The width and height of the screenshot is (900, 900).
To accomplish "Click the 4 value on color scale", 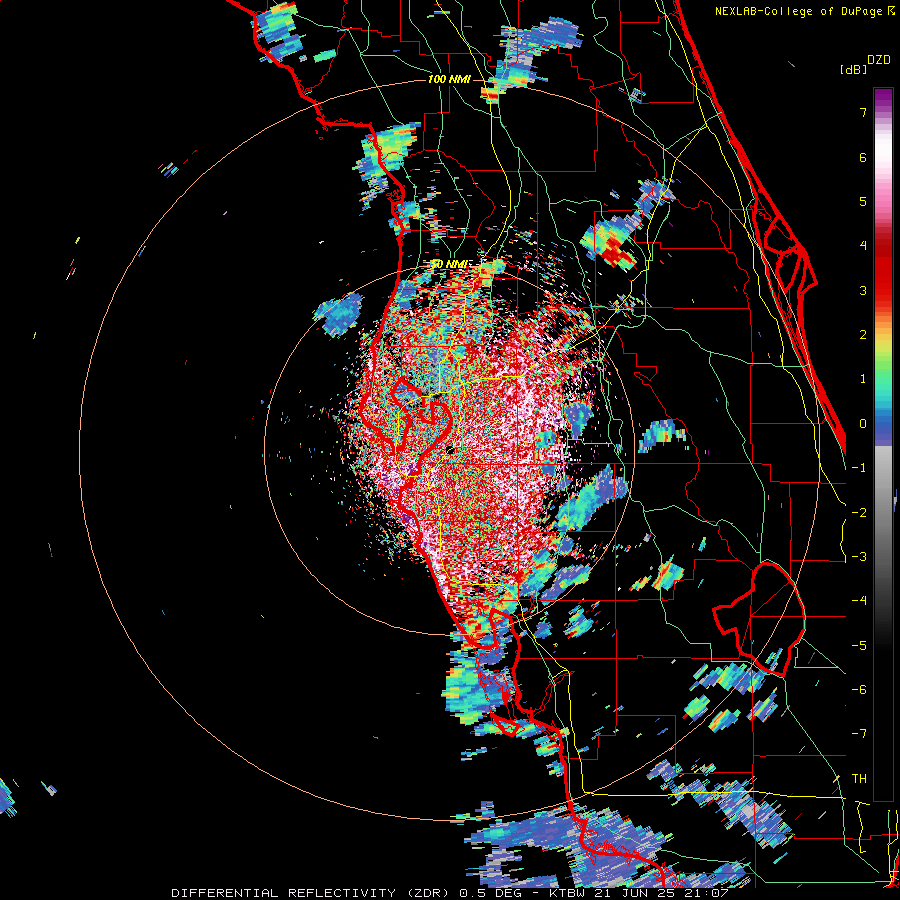I will pyautogui.click(x=863, y=246).
